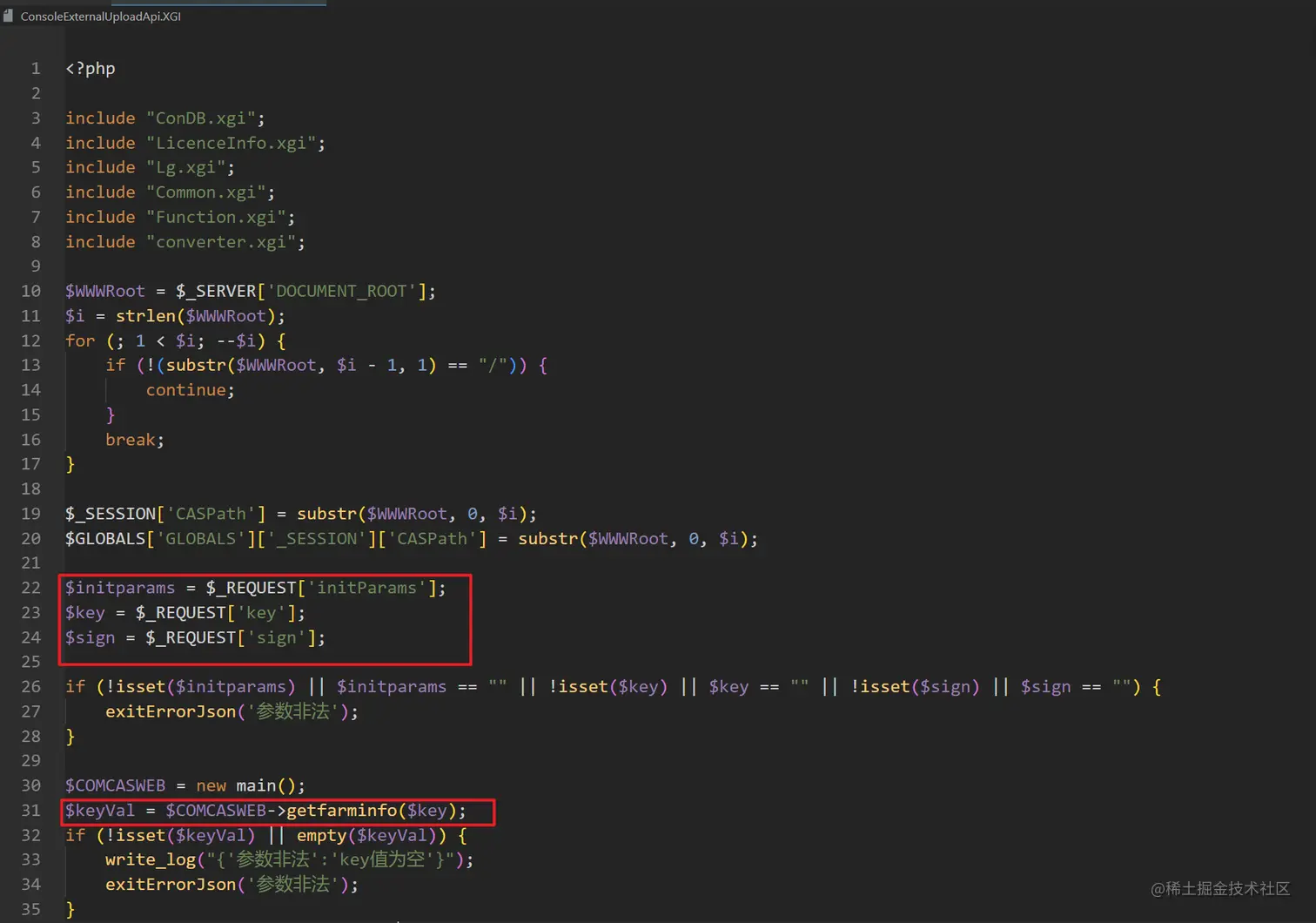Click the <?php opening tag
The image size is (1316, 923).
coord(91,68)
